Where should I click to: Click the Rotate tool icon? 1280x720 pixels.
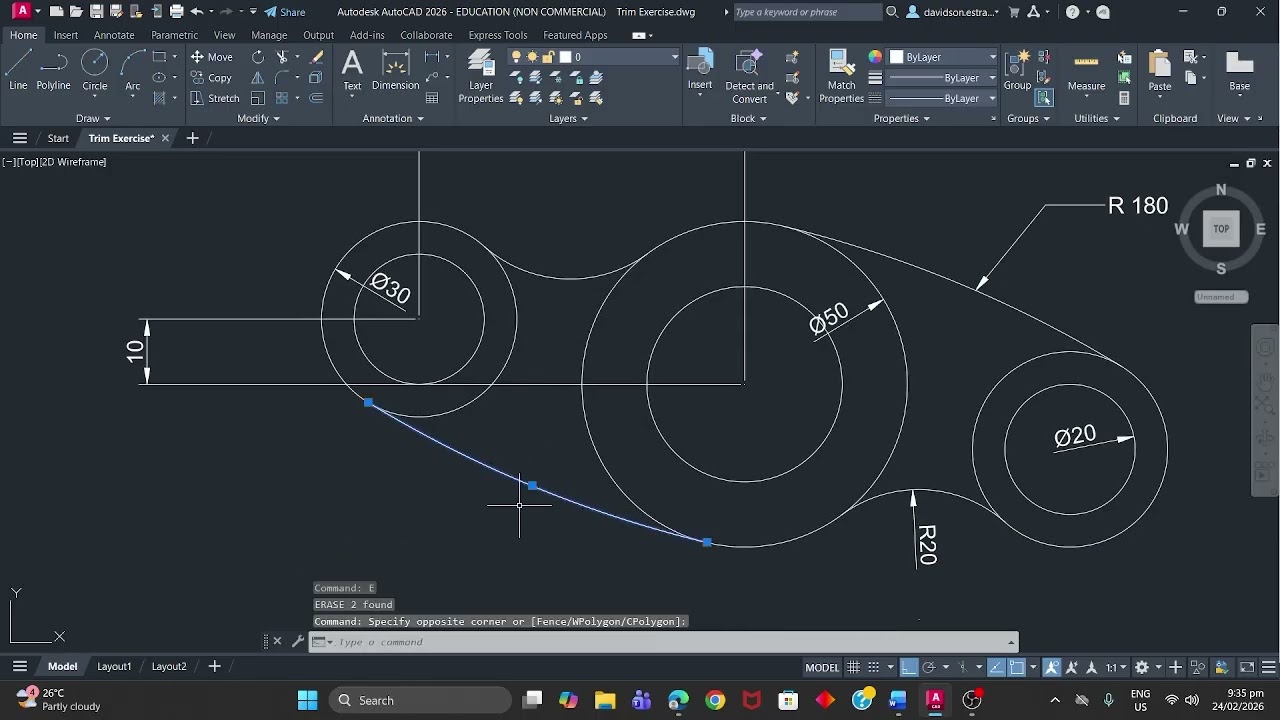coord(258,57)
